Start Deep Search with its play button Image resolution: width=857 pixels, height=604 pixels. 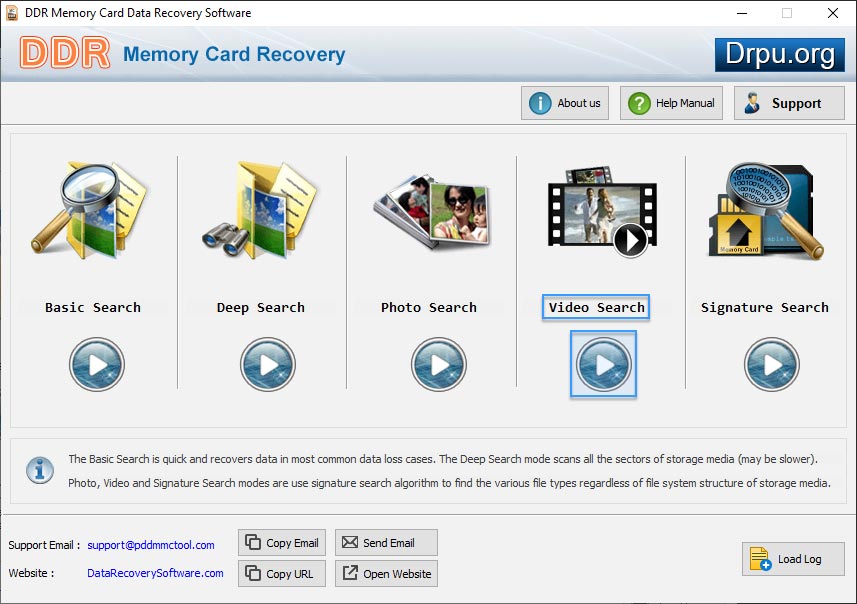[267, 364]
